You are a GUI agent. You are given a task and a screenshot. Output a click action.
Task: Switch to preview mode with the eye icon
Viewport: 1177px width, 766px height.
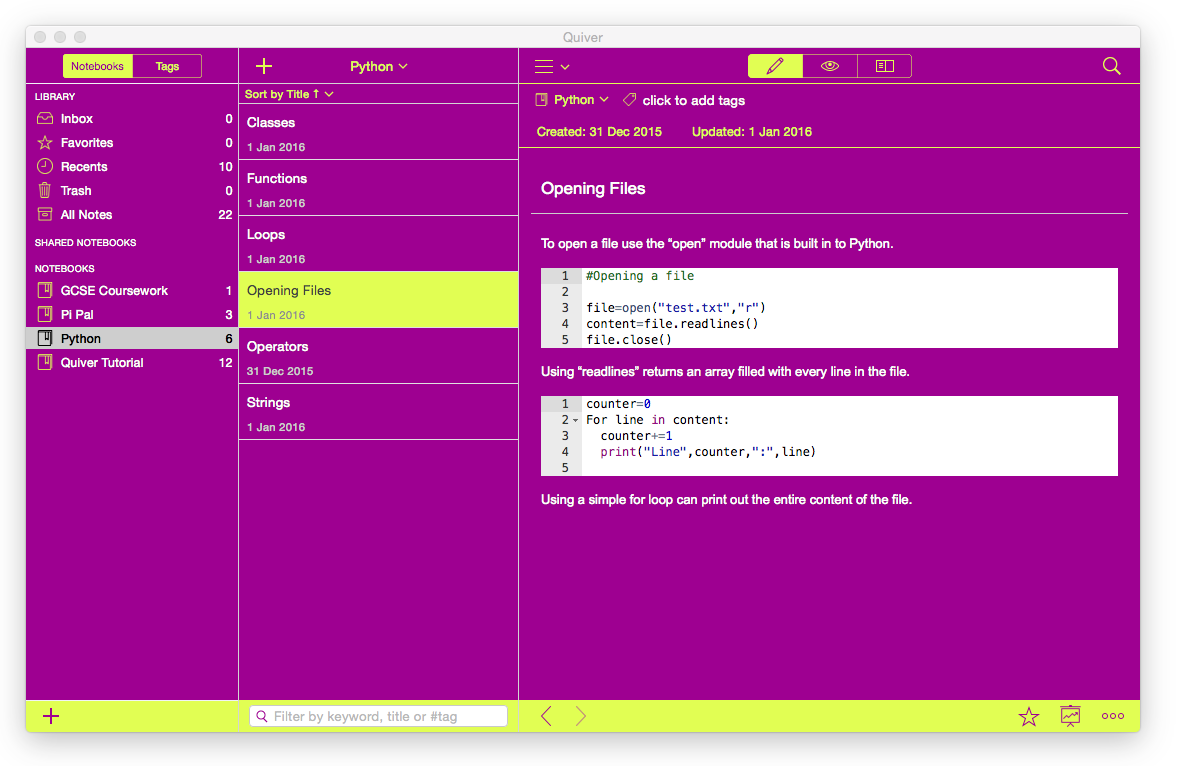tap(829, 66)
